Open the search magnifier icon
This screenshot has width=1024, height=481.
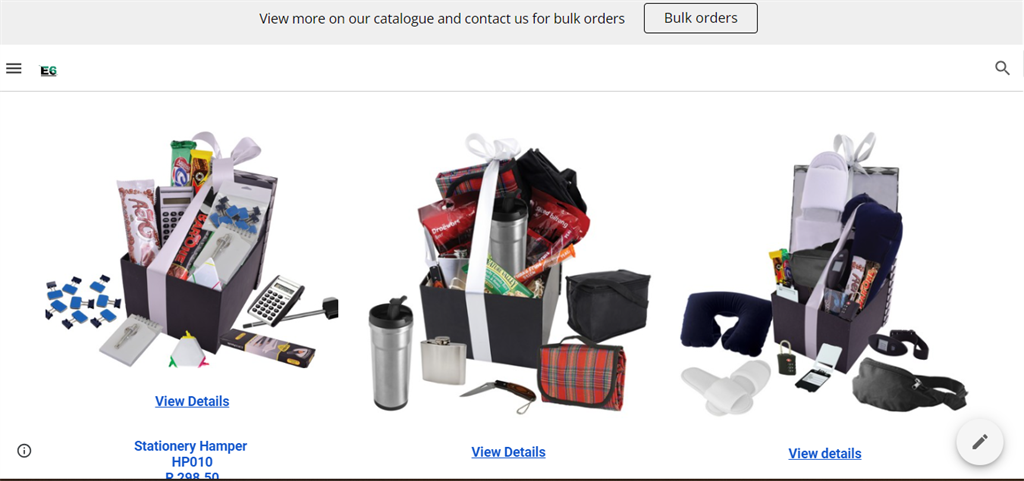[1002, 68]
